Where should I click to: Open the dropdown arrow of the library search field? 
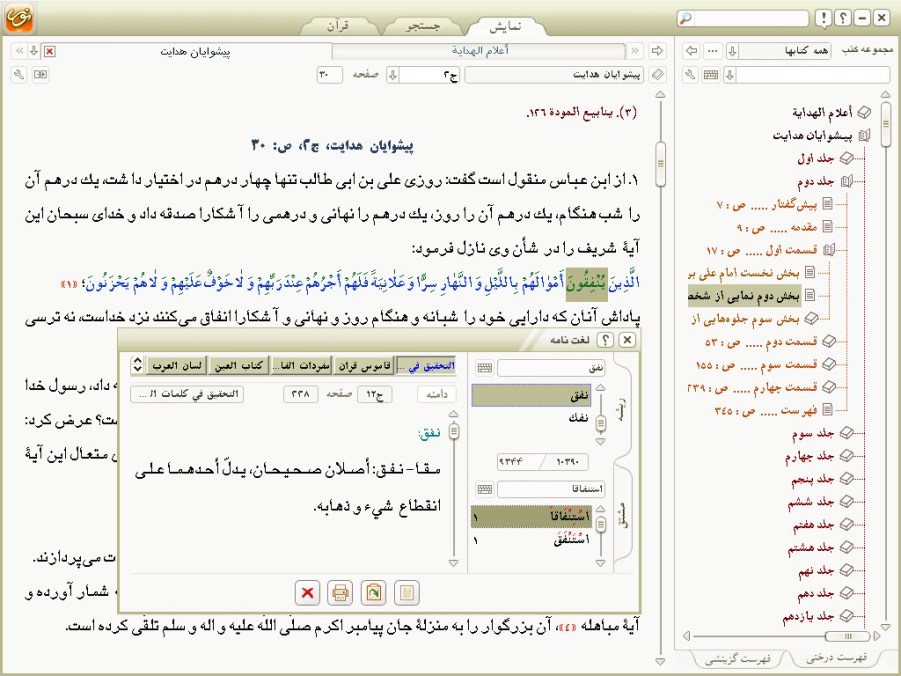(x=730, y=75)
